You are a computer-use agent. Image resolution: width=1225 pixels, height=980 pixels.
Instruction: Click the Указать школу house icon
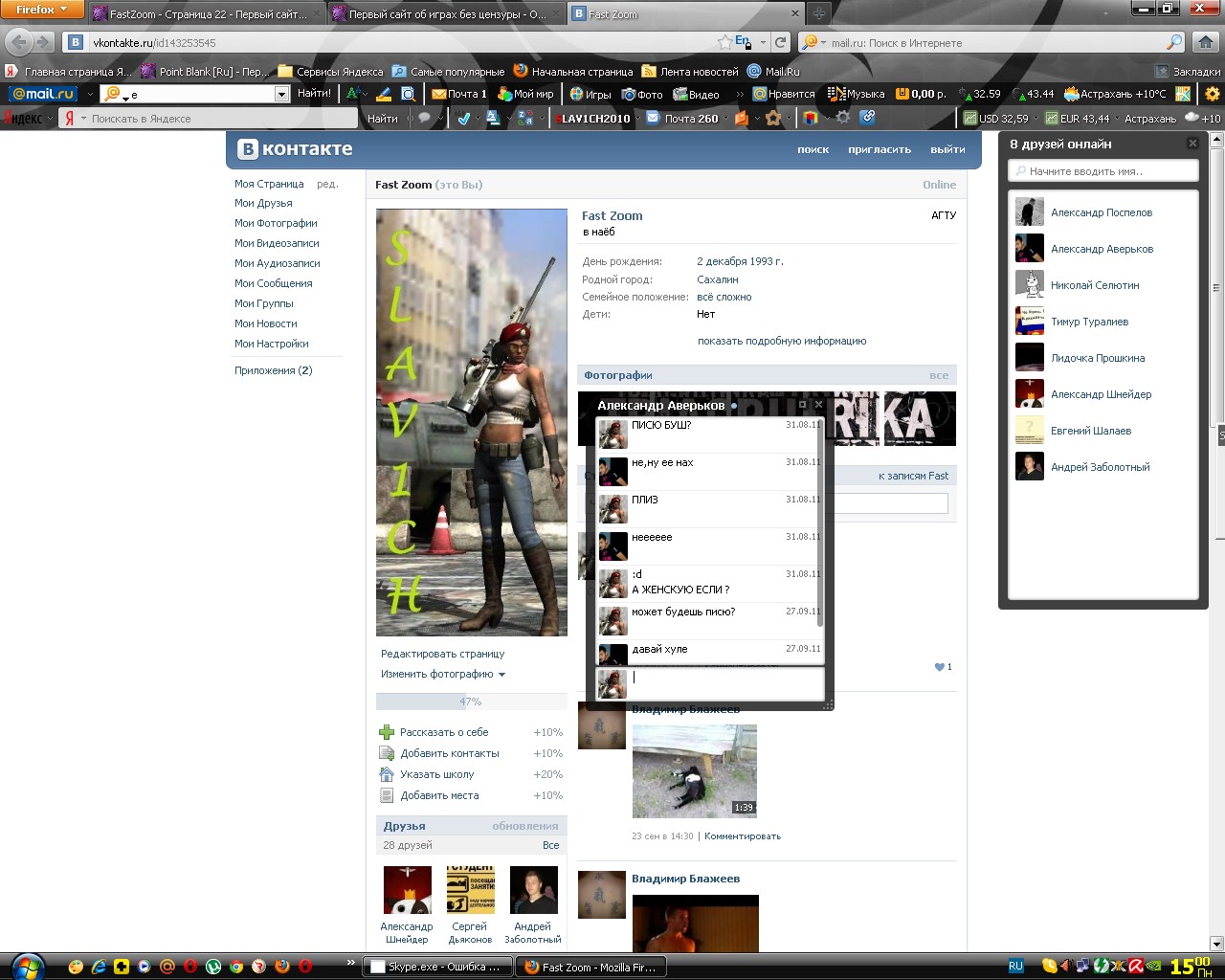[387, 774]
